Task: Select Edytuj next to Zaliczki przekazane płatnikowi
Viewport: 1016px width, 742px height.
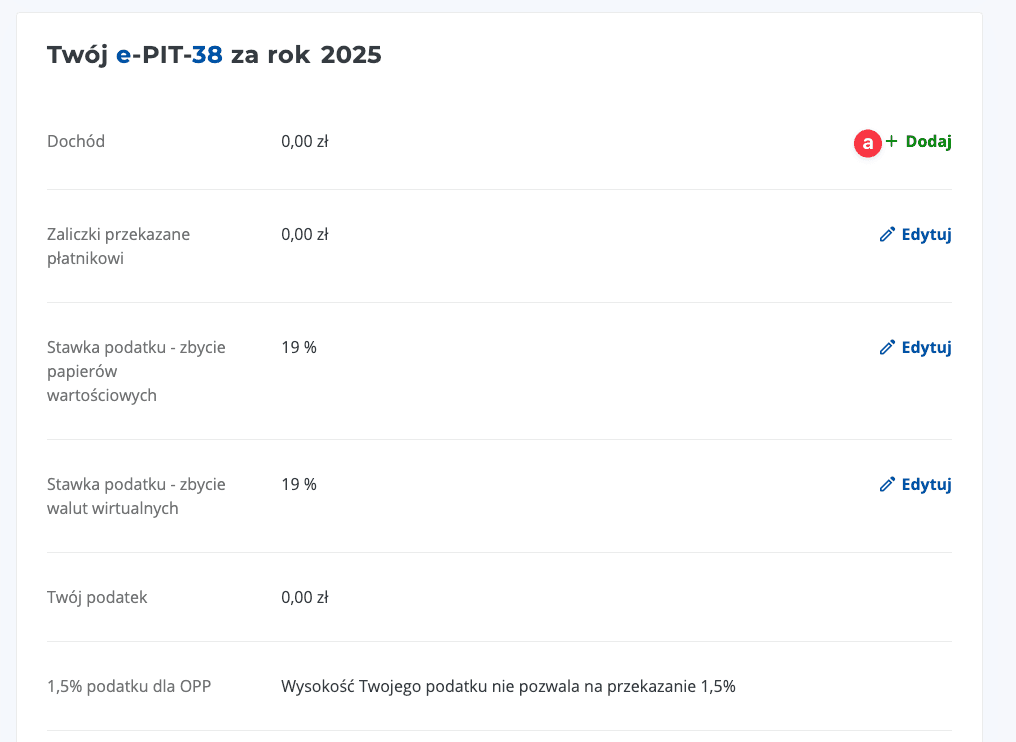Action: tap(925, 233)
